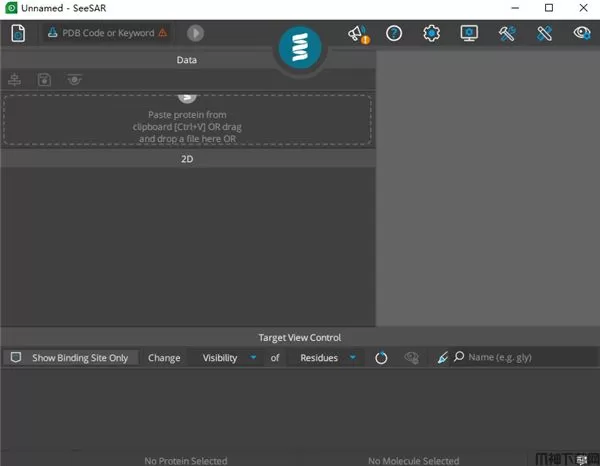Click the 2D panel header
This screenshot has height=466, width=600.
point(187,159)
